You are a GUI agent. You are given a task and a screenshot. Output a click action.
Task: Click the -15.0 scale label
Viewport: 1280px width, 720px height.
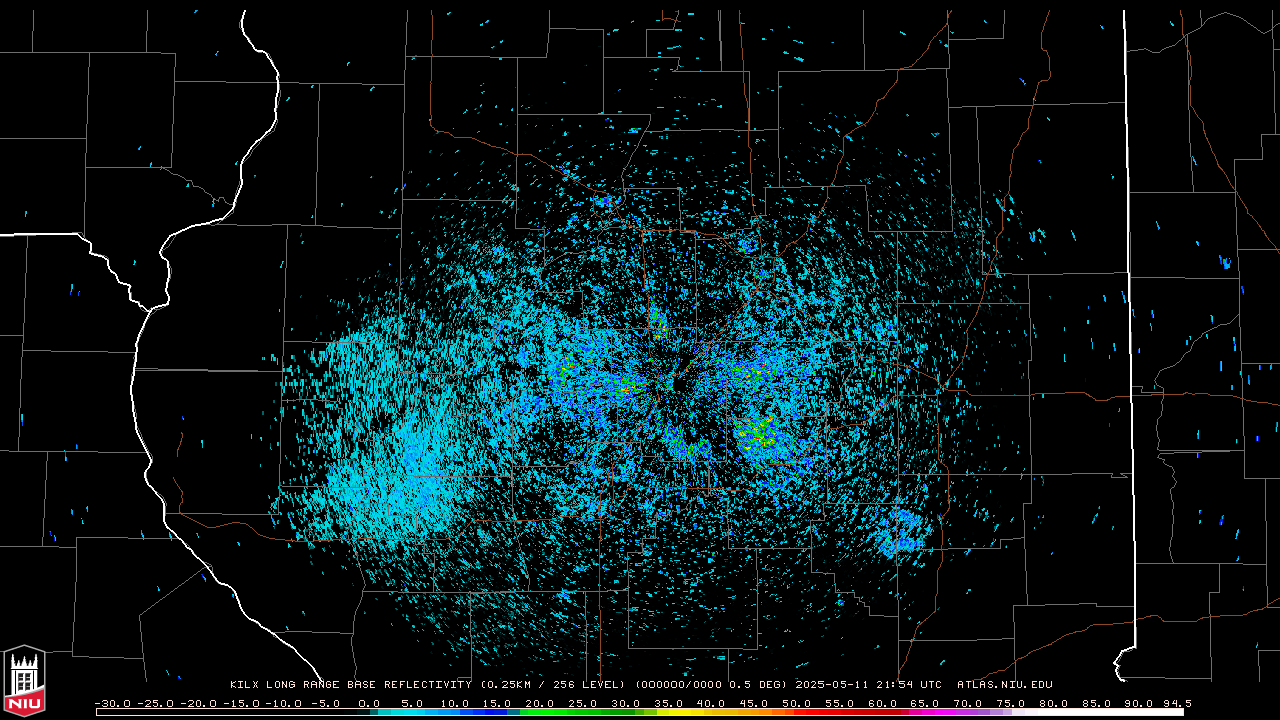click(x=242, y=703)
